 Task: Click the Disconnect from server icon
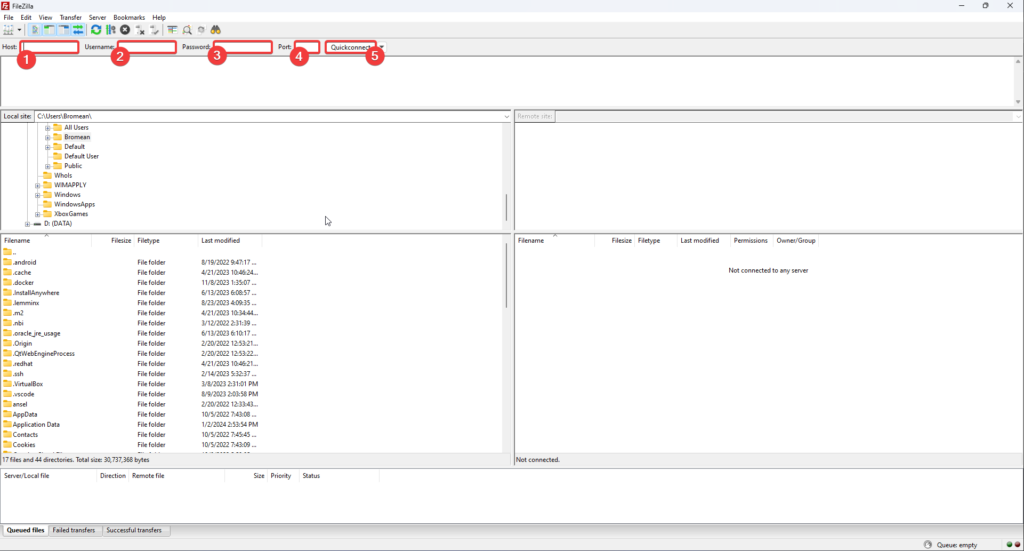coord(141,30)
